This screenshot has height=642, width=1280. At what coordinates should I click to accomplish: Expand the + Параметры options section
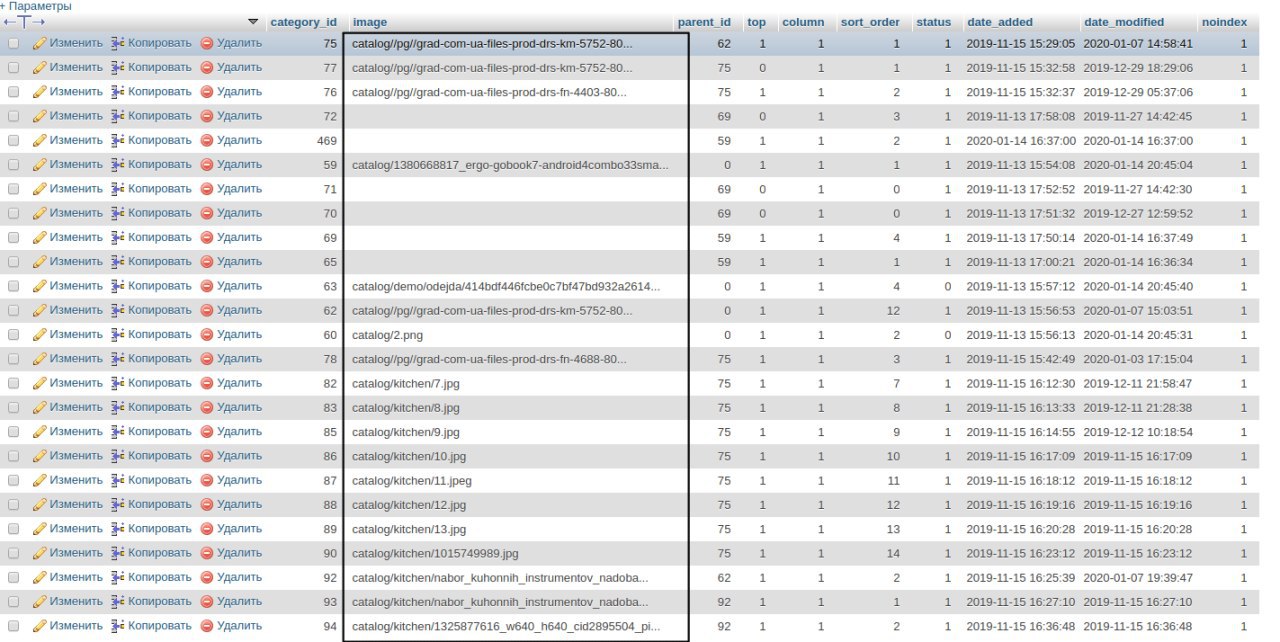coord(36,6)
